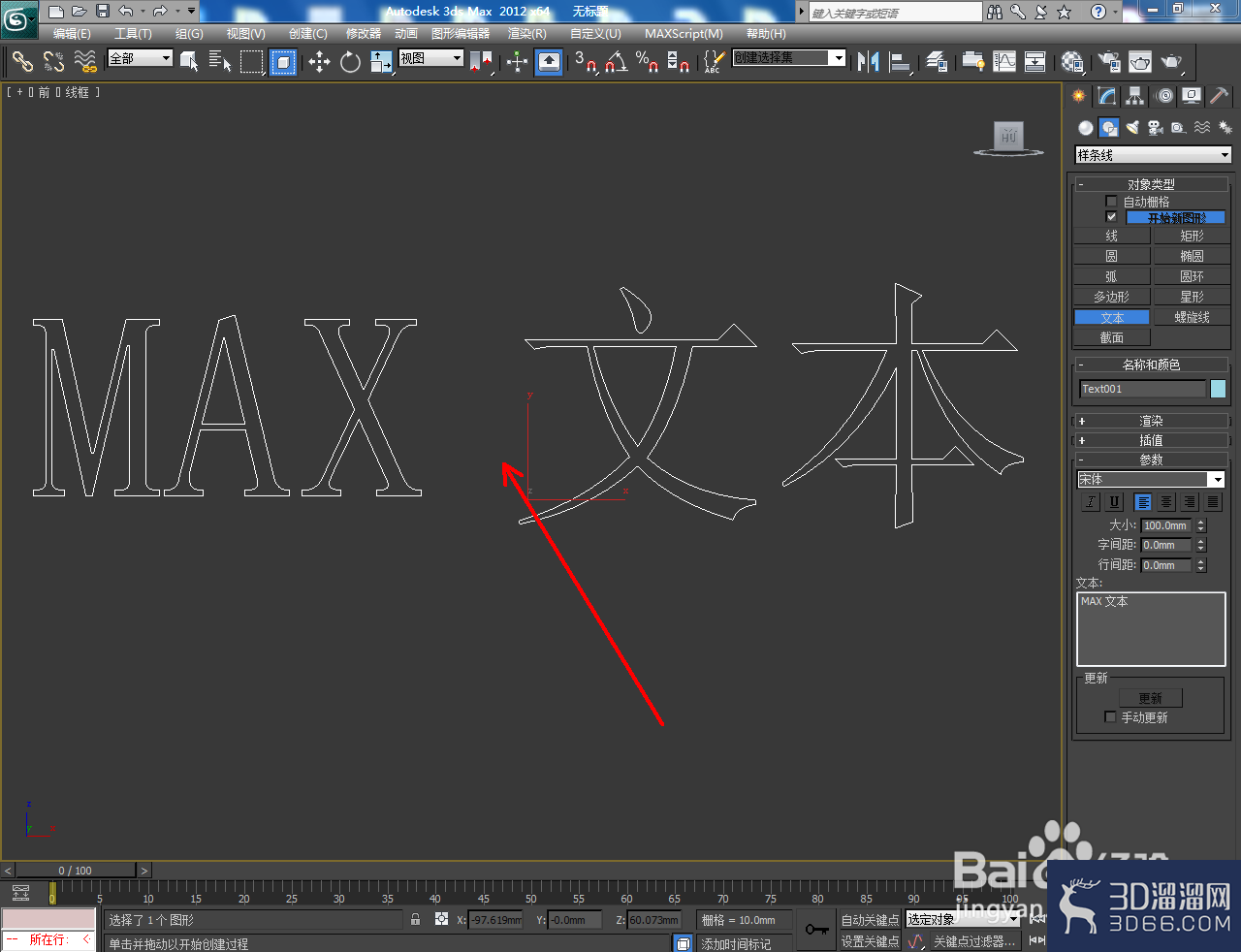Switch to Utilities panel tab

(x=1220, y=96)
